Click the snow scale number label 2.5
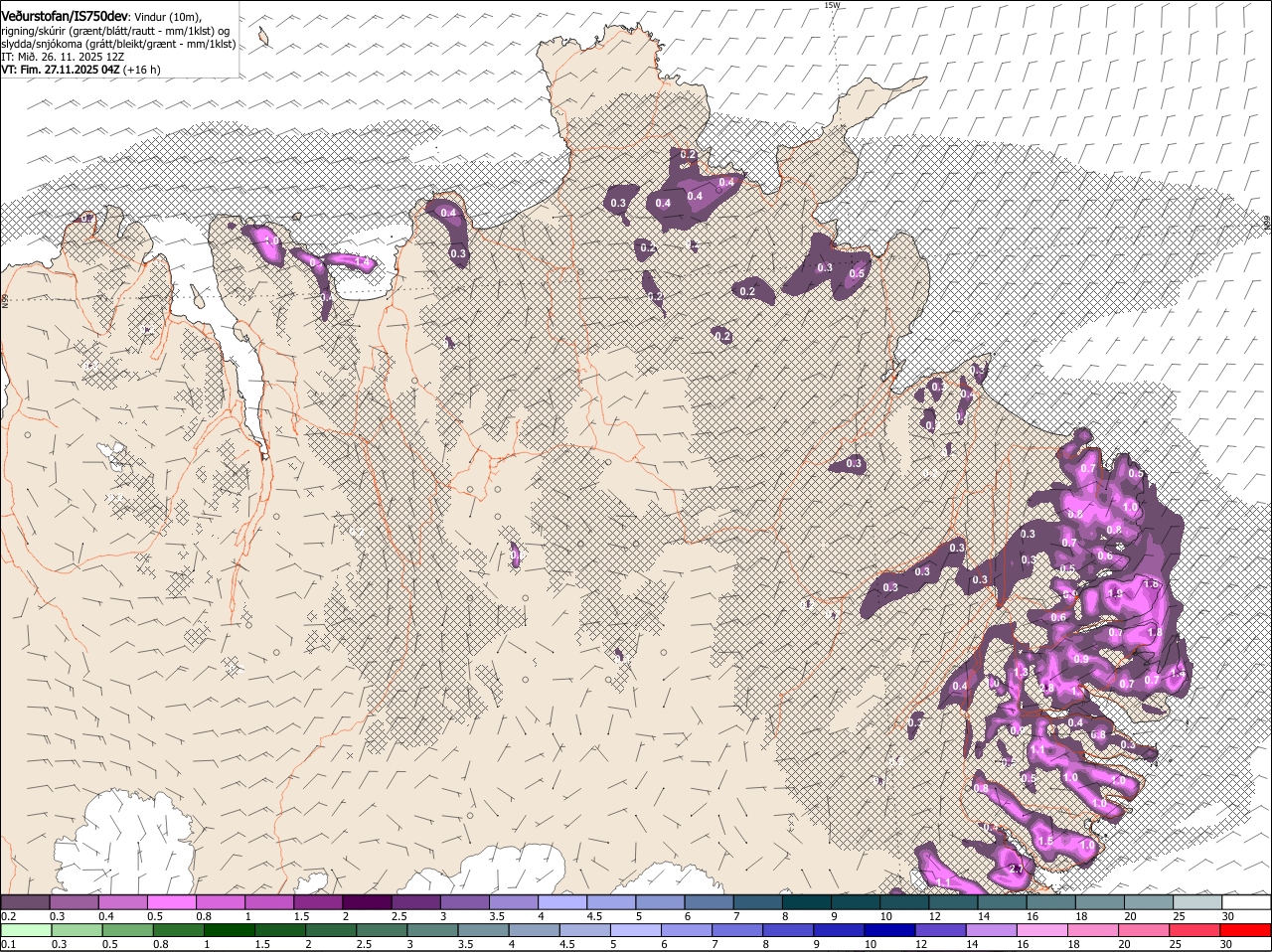The width and height of the screenshot is (1272, 952). coord(399,916)
